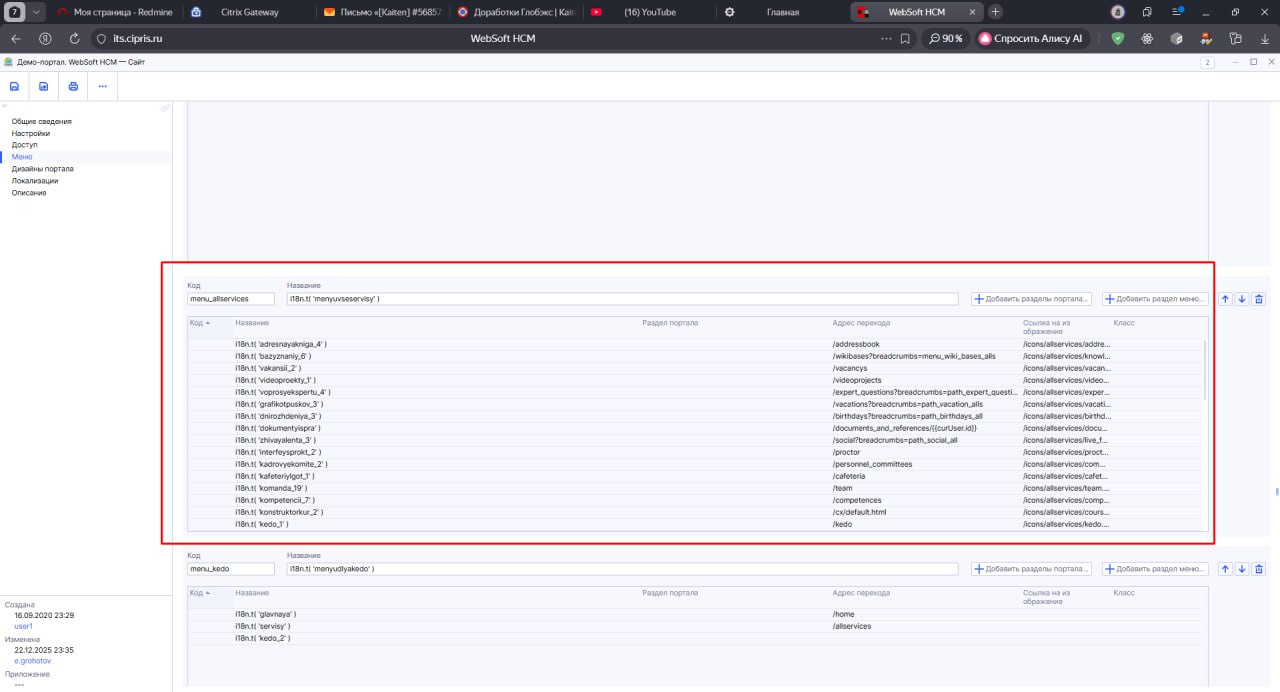
Task: Click the Save icon in the toolbar
Action: click(14, 87)
